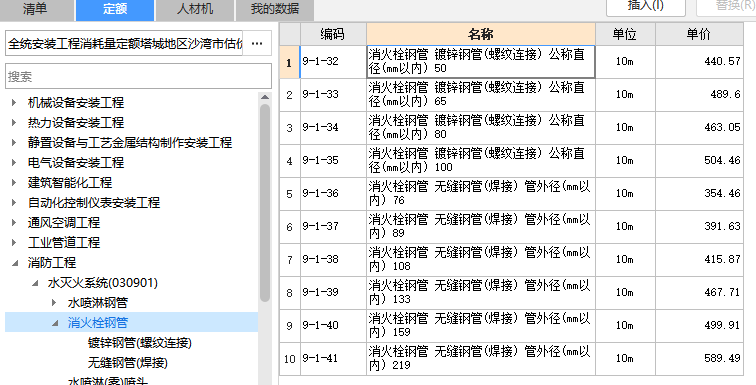
Task: Click row number 10 header
Action: click(289, 359)
